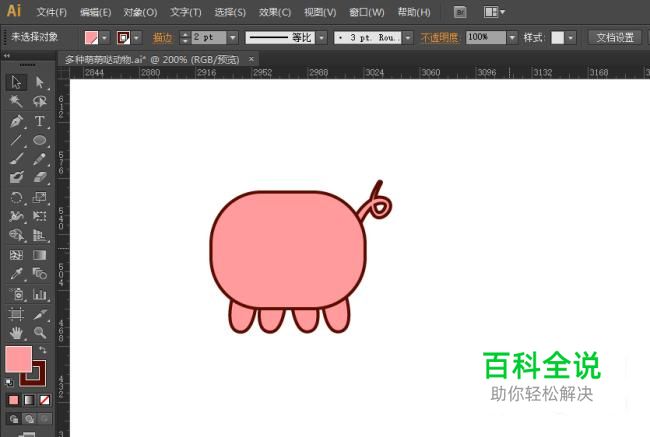This screenshot has height=437, width=650.
Task: Select the Perspective Grid tool
Action: (x=40, y=235)
